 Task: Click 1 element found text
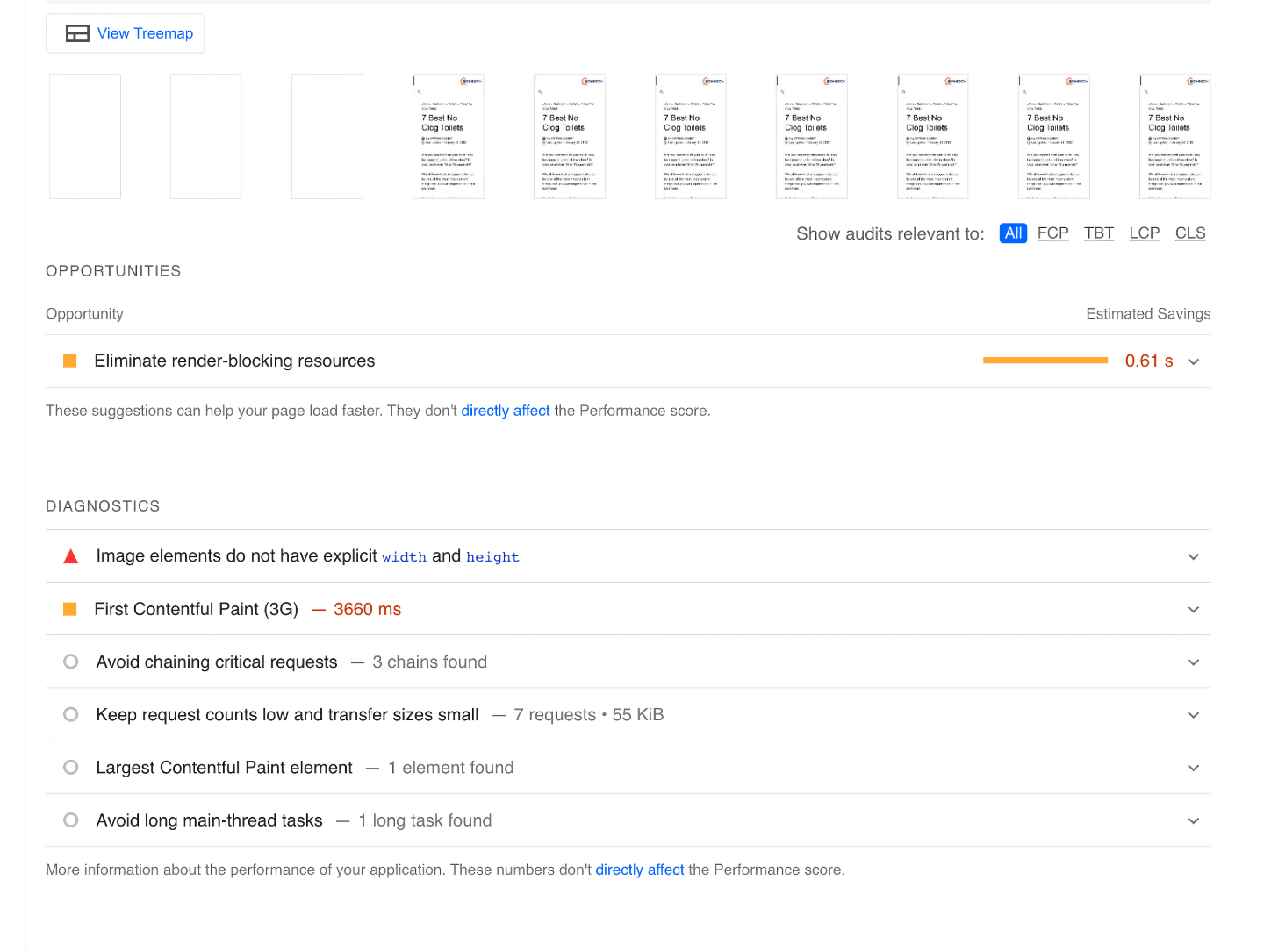pos(451,767)
